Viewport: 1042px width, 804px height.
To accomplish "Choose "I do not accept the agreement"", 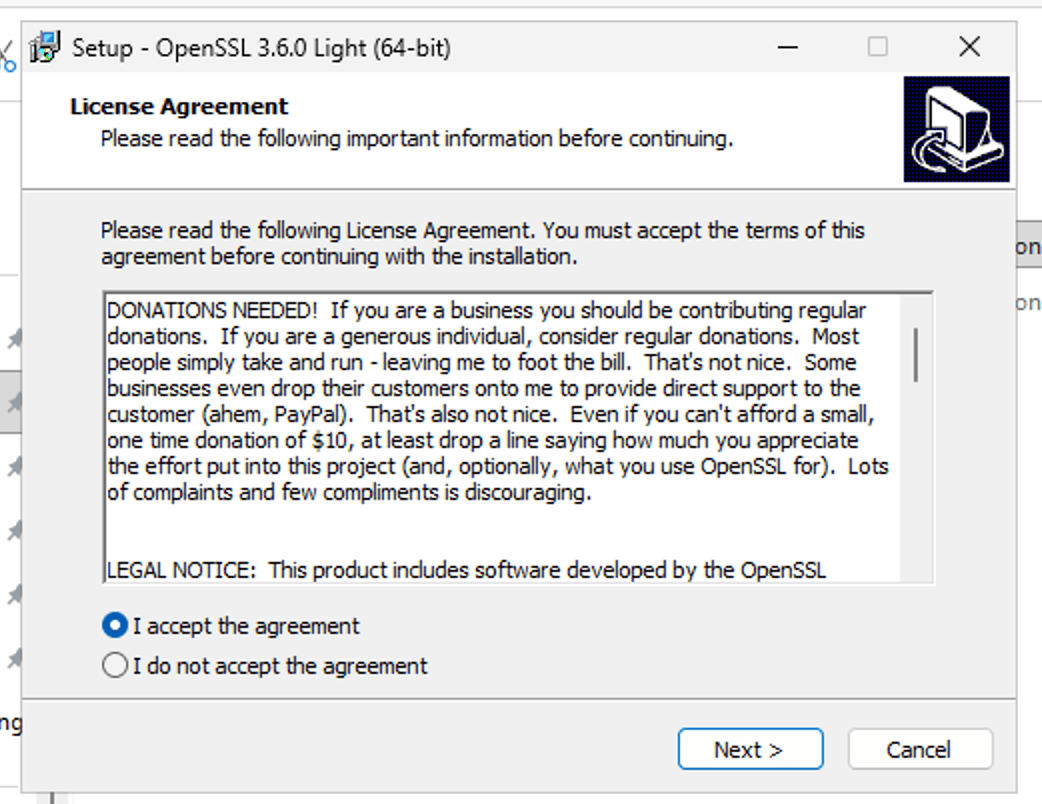I will pos(115,666).
